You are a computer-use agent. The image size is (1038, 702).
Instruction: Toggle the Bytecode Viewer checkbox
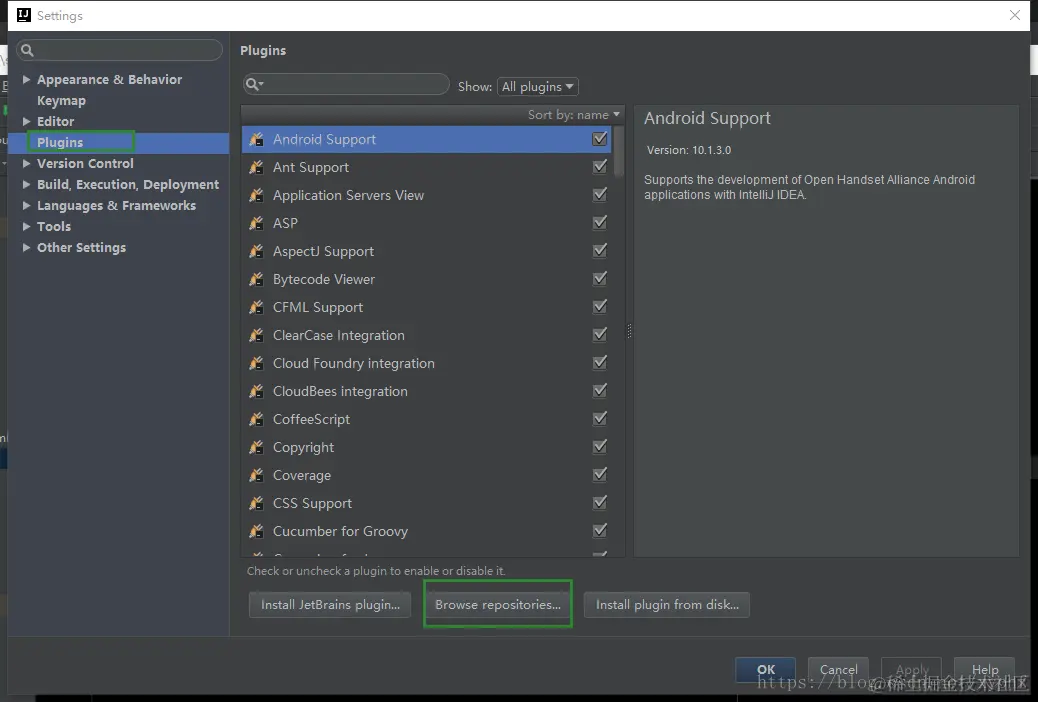pos(600,278)
